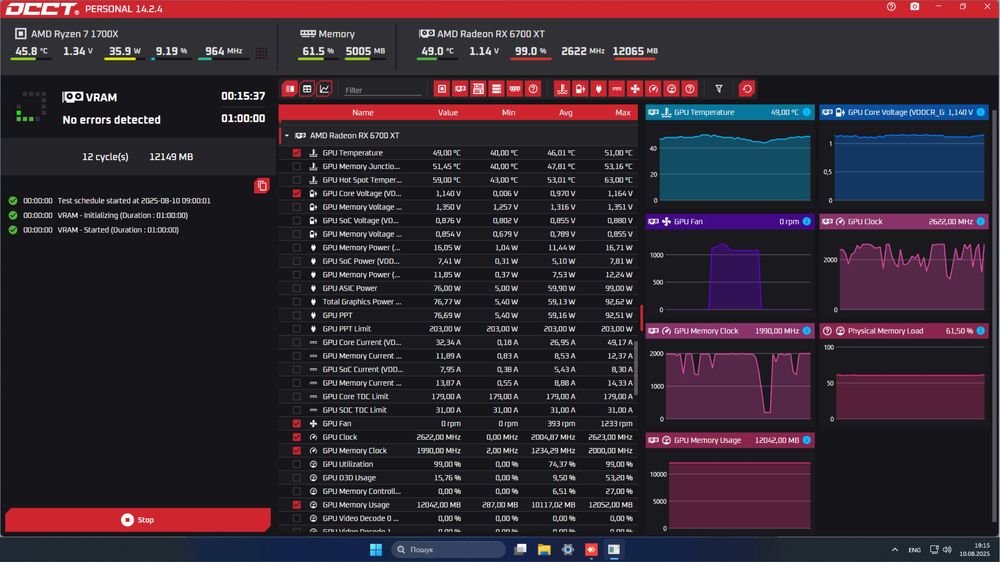This screenshot has width=1000, height=562.
Task: Sort table by Name column
Action: click(x=363, y=113)
